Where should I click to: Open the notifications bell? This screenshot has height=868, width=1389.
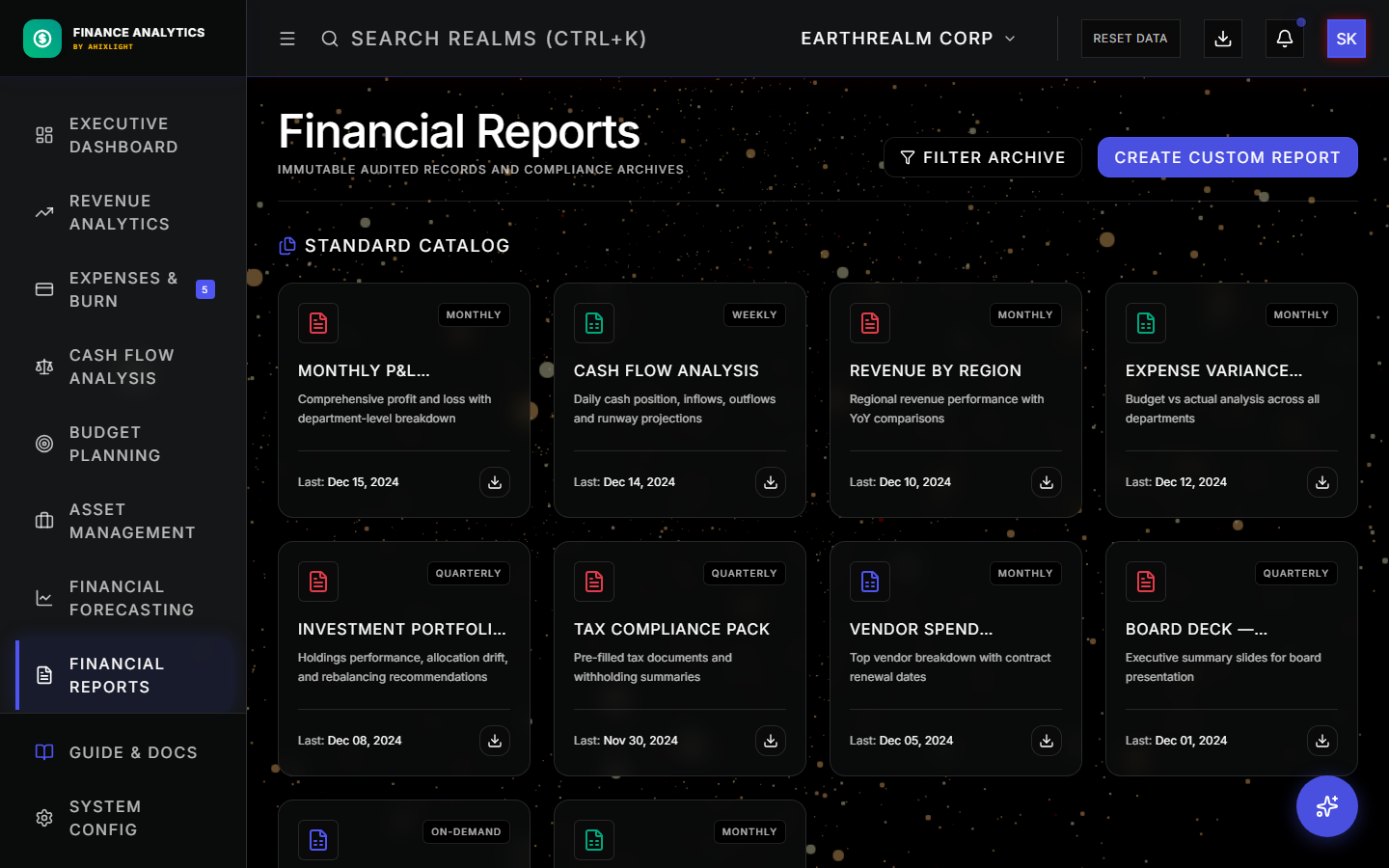1285,39
